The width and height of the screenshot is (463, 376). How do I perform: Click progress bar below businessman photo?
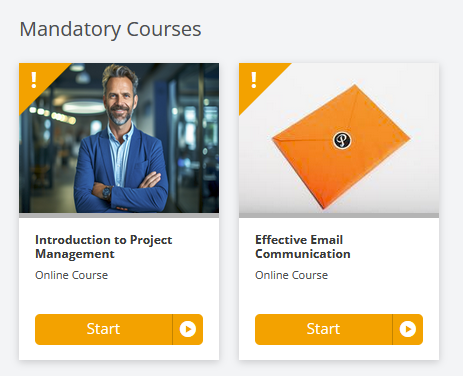click(x=119, y=215)
